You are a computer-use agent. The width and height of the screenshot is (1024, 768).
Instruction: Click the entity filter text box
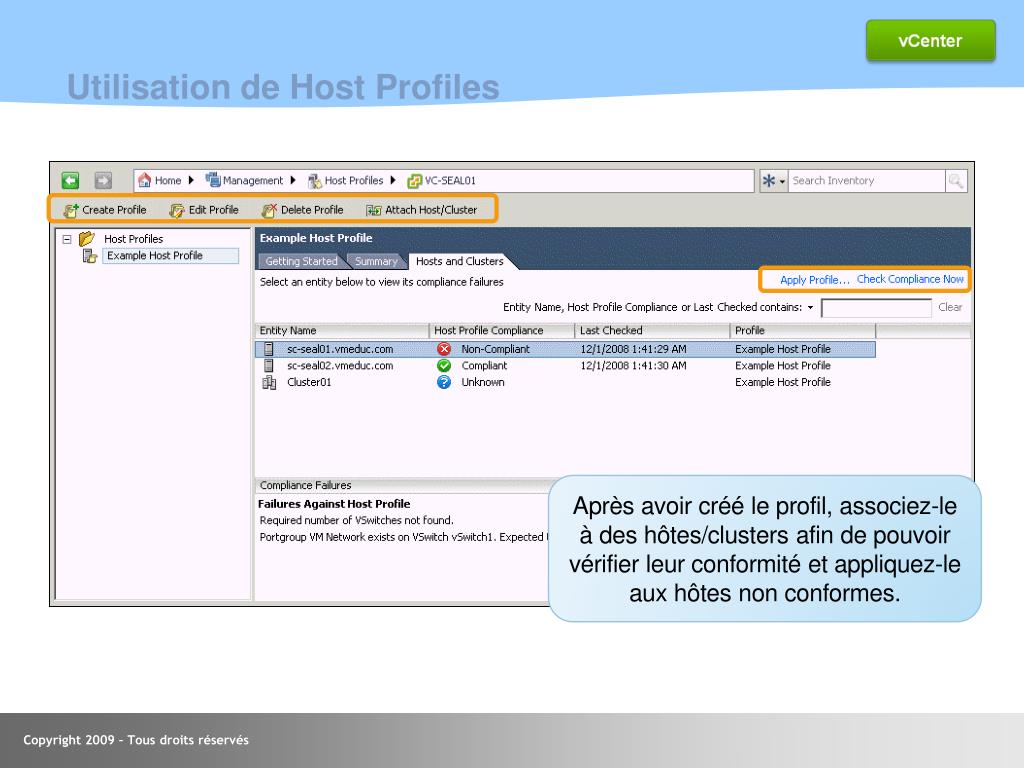click(x=876, y=308)
